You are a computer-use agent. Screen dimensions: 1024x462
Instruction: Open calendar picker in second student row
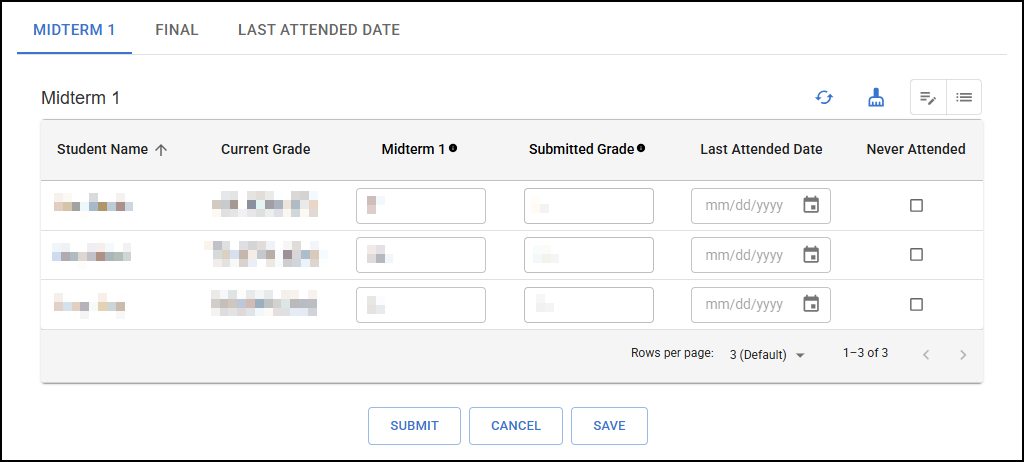(811, 255)
